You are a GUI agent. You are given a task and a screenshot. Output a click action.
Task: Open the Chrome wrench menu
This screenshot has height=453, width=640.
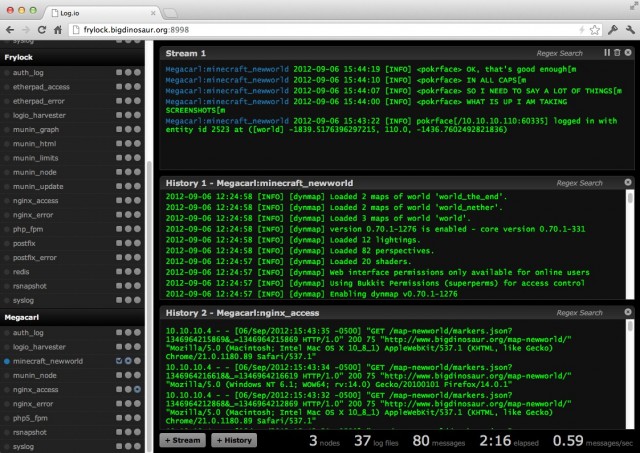pyautogui.click(x=630, y=30)
